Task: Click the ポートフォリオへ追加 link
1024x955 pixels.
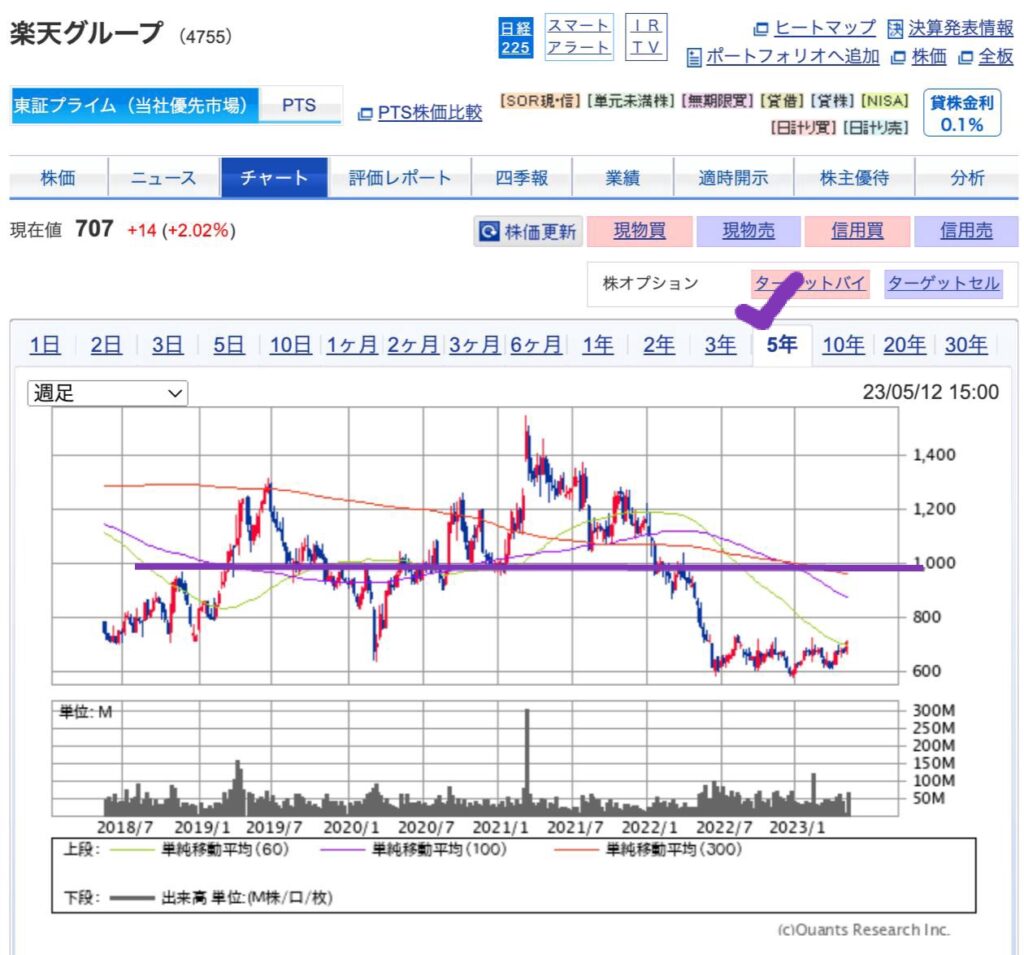Action: 793,57
